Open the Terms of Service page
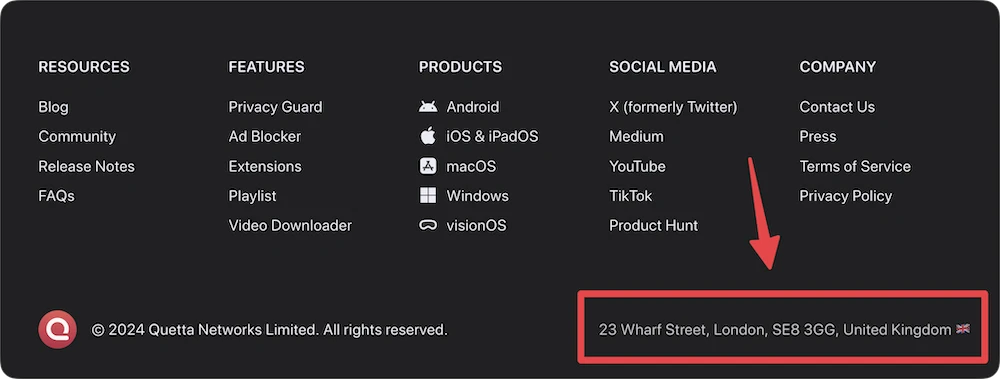Screen dimensions: 1000x379 pyautogui.click(x=855, y=166)
